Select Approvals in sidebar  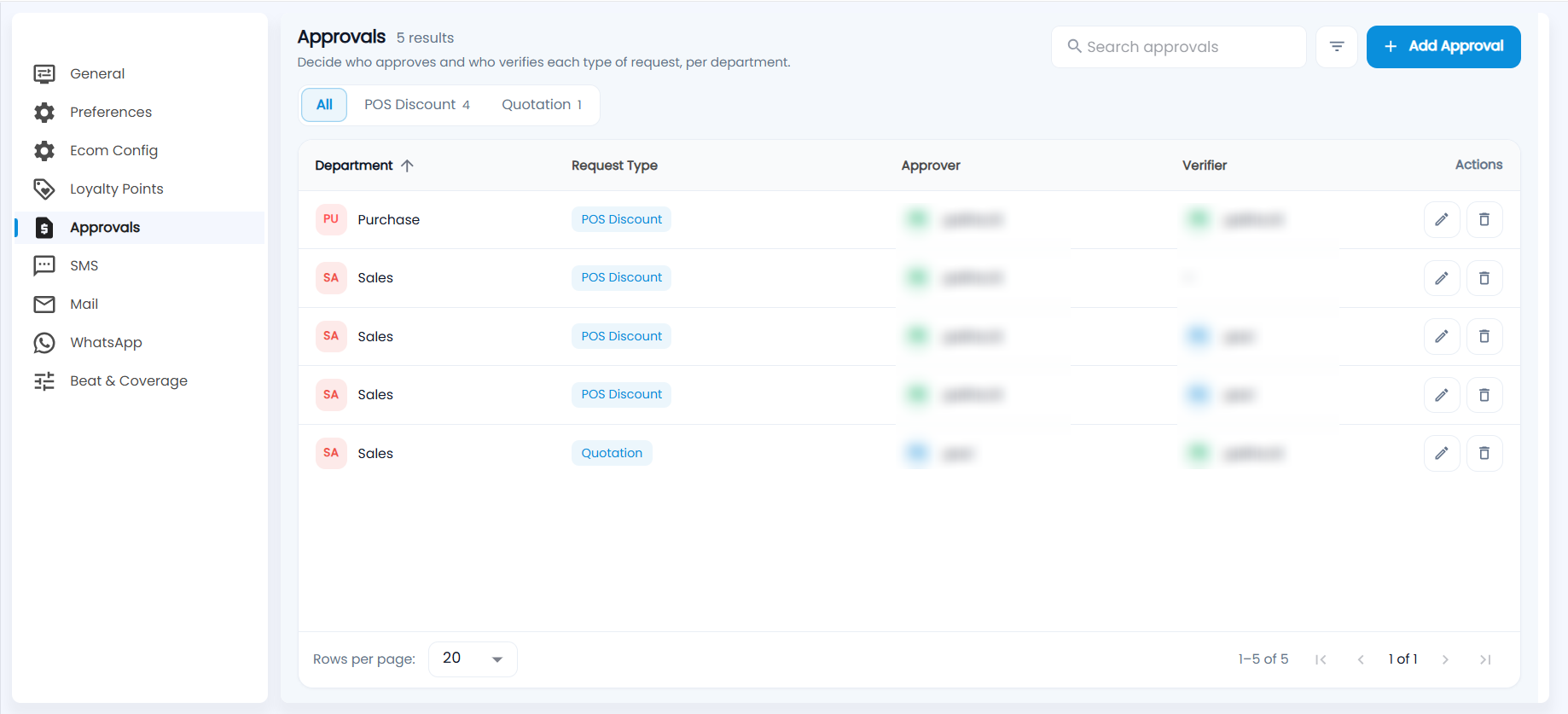tap(139, 227)
